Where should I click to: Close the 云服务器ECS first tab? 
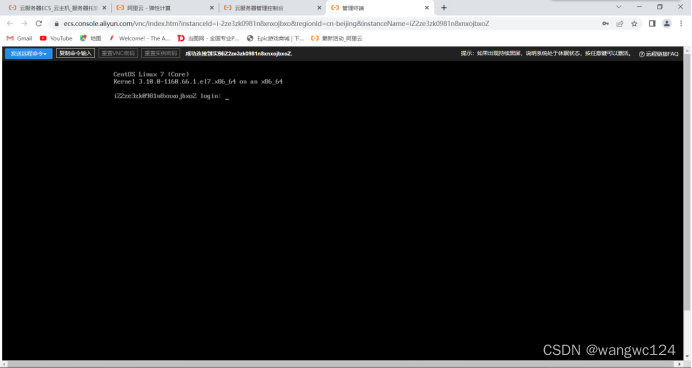(x=104, y=8)
